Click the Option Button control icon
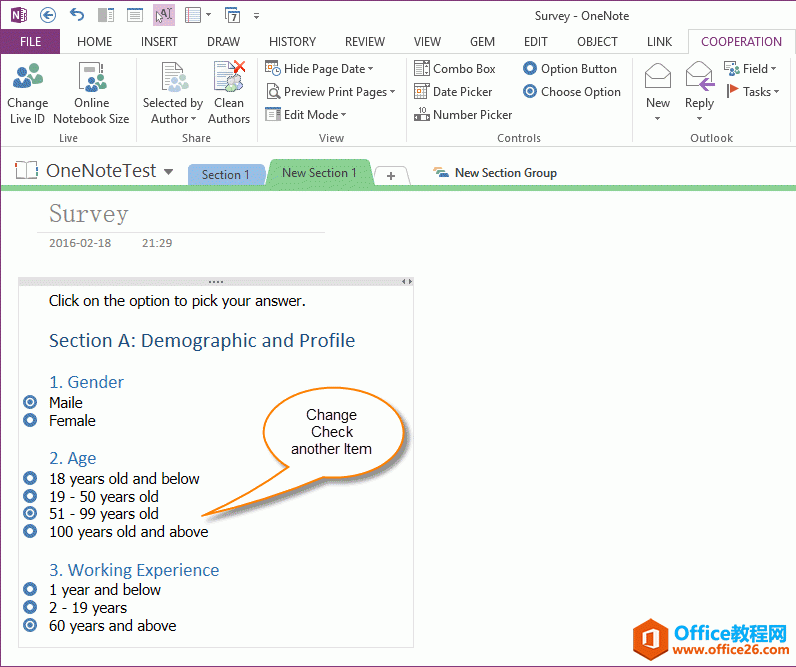796x667 pixels. [569, 69]
